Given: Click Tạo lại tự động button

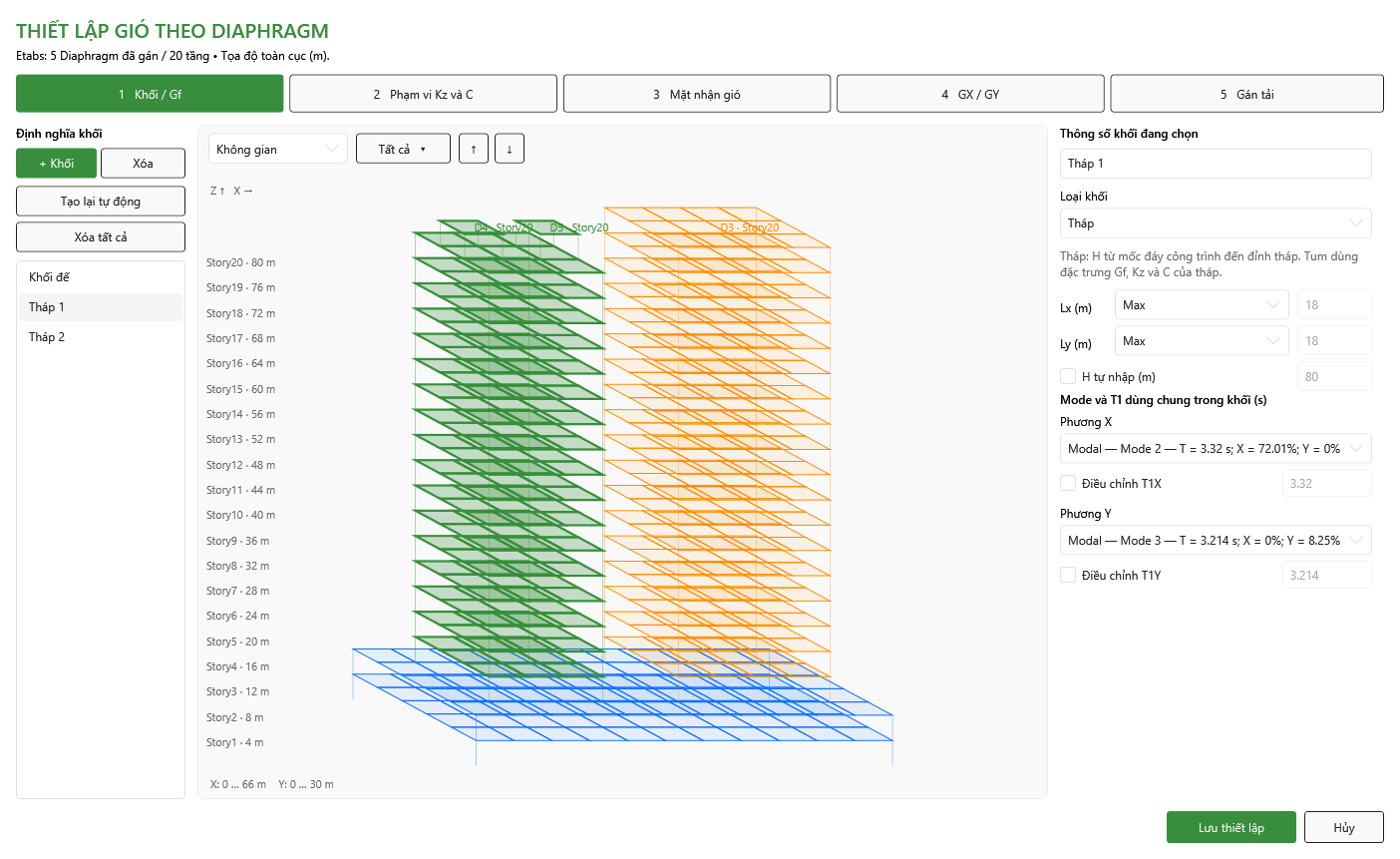Looking at the screenshot, I should [101, 201].
